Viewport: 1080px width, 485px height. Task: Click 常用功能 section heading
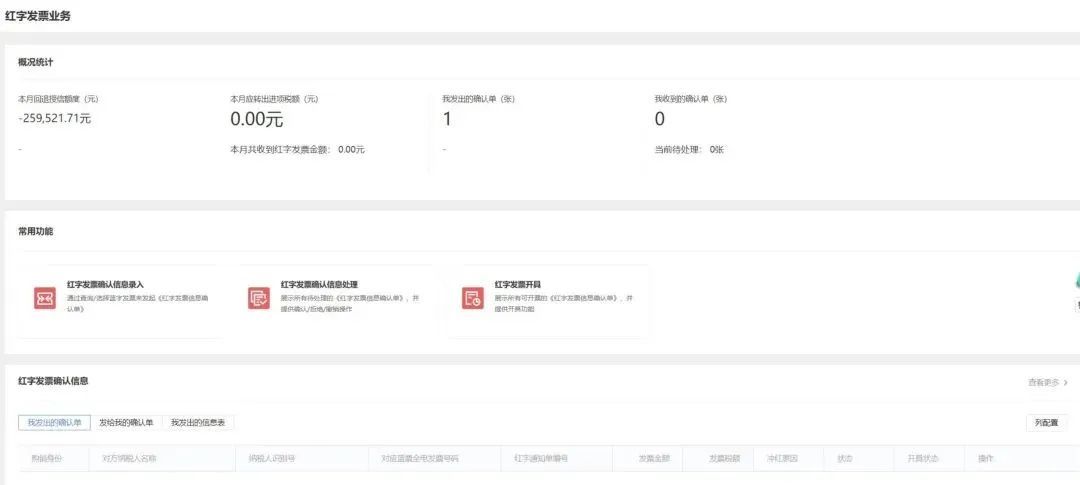click(x=36, y=231)
